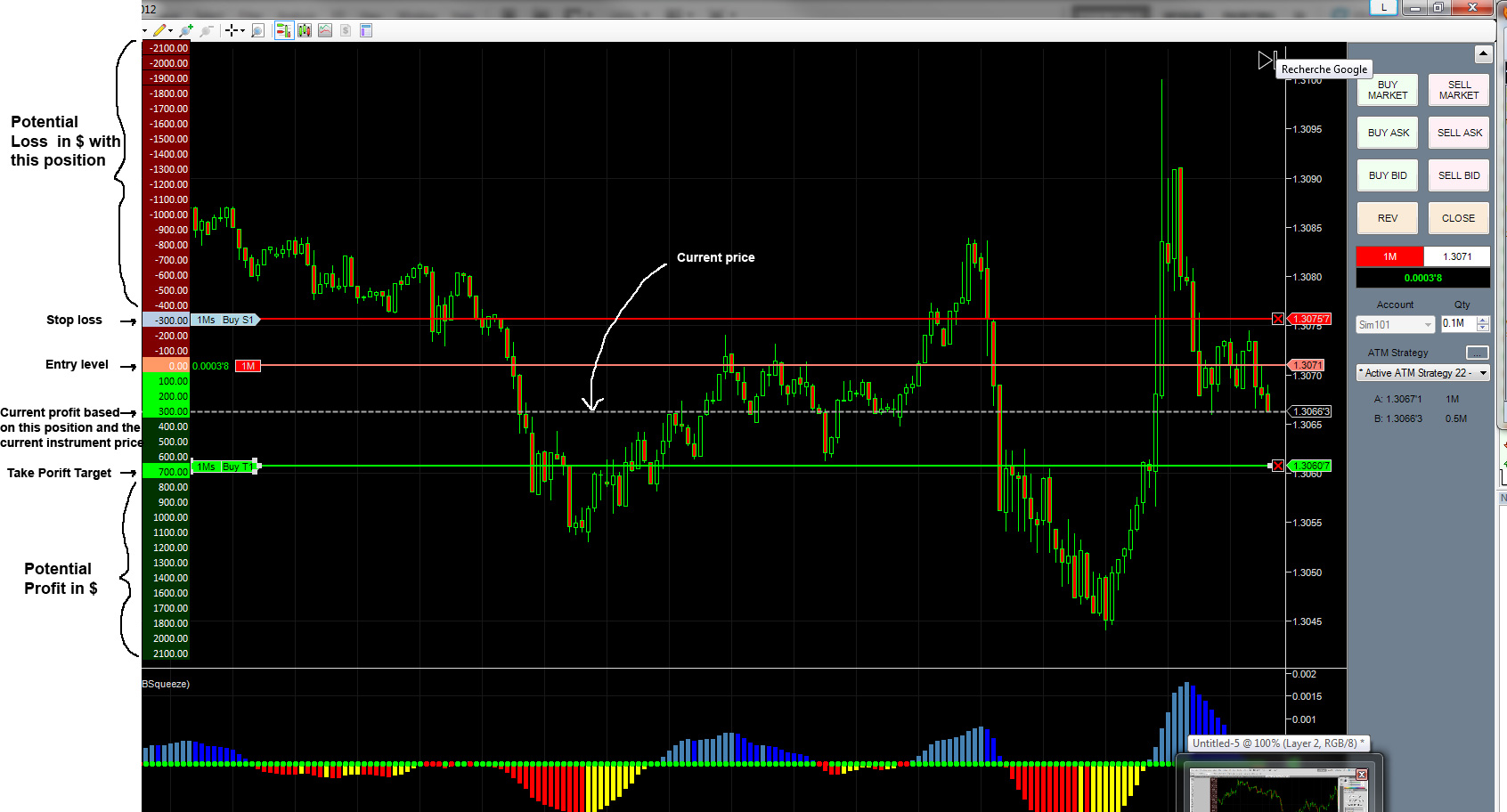Click the strategies dollar sign icon
Image resolution: width=1507 pixels, height=812 pixels.
tap(346, 30)
